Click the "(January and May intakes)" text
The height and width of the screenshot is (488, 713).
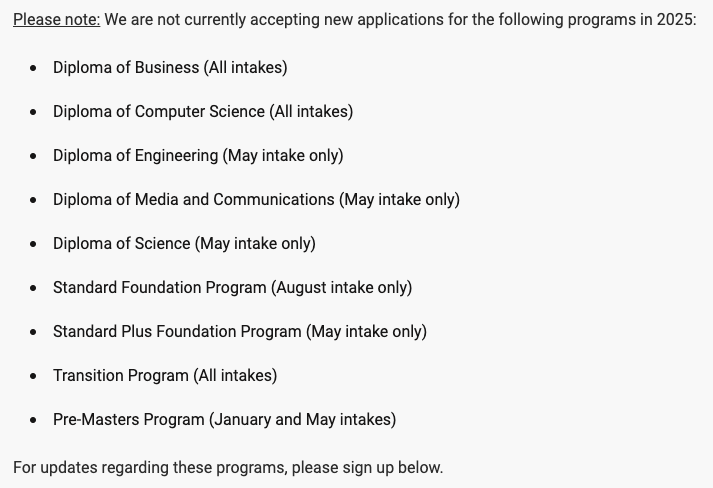click(302, 420)
